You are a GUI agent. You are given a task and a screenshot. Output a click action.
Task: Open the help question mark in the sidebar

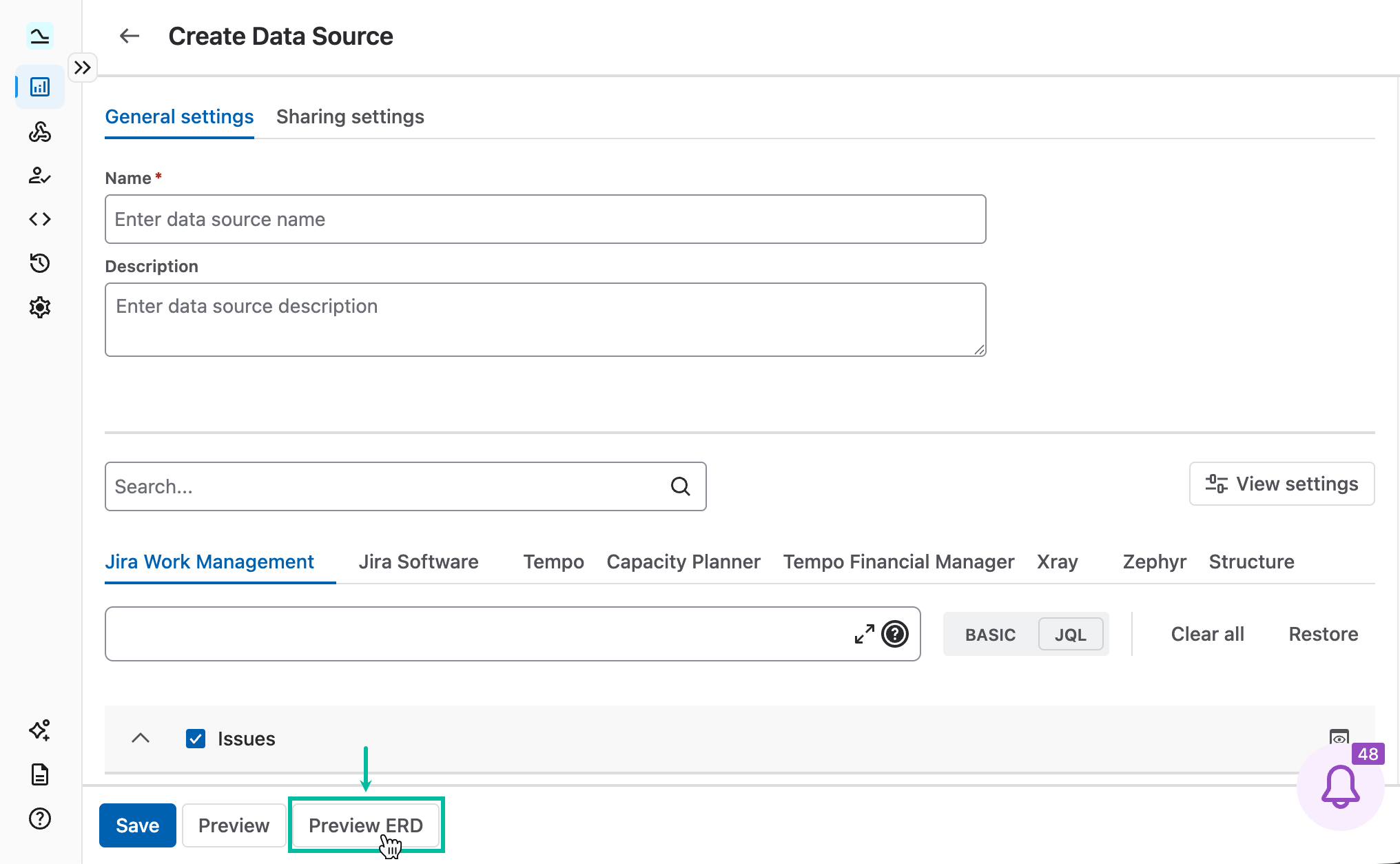(40, 819)
